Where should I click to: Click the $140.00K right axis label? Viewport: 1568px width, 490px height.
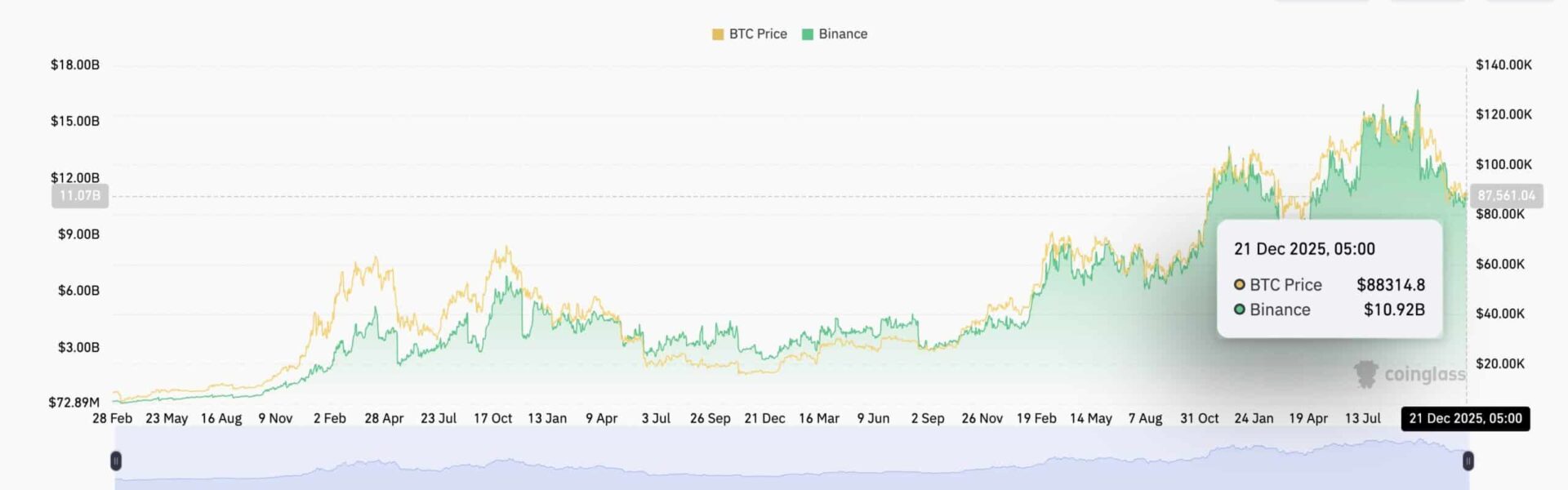pyautogui.click(x=1503, y=65)
